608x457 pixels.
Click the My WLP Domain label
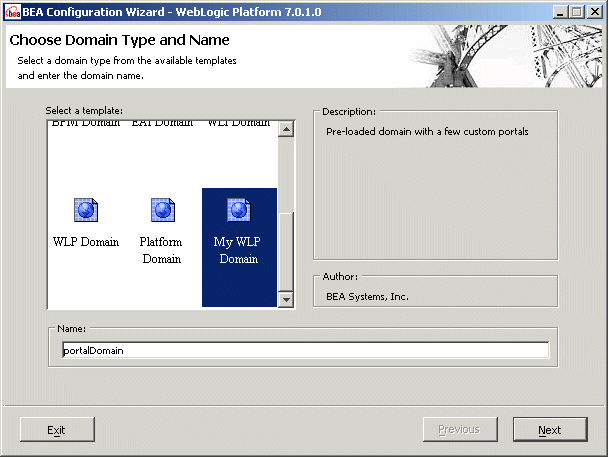[x=238, y=250]
